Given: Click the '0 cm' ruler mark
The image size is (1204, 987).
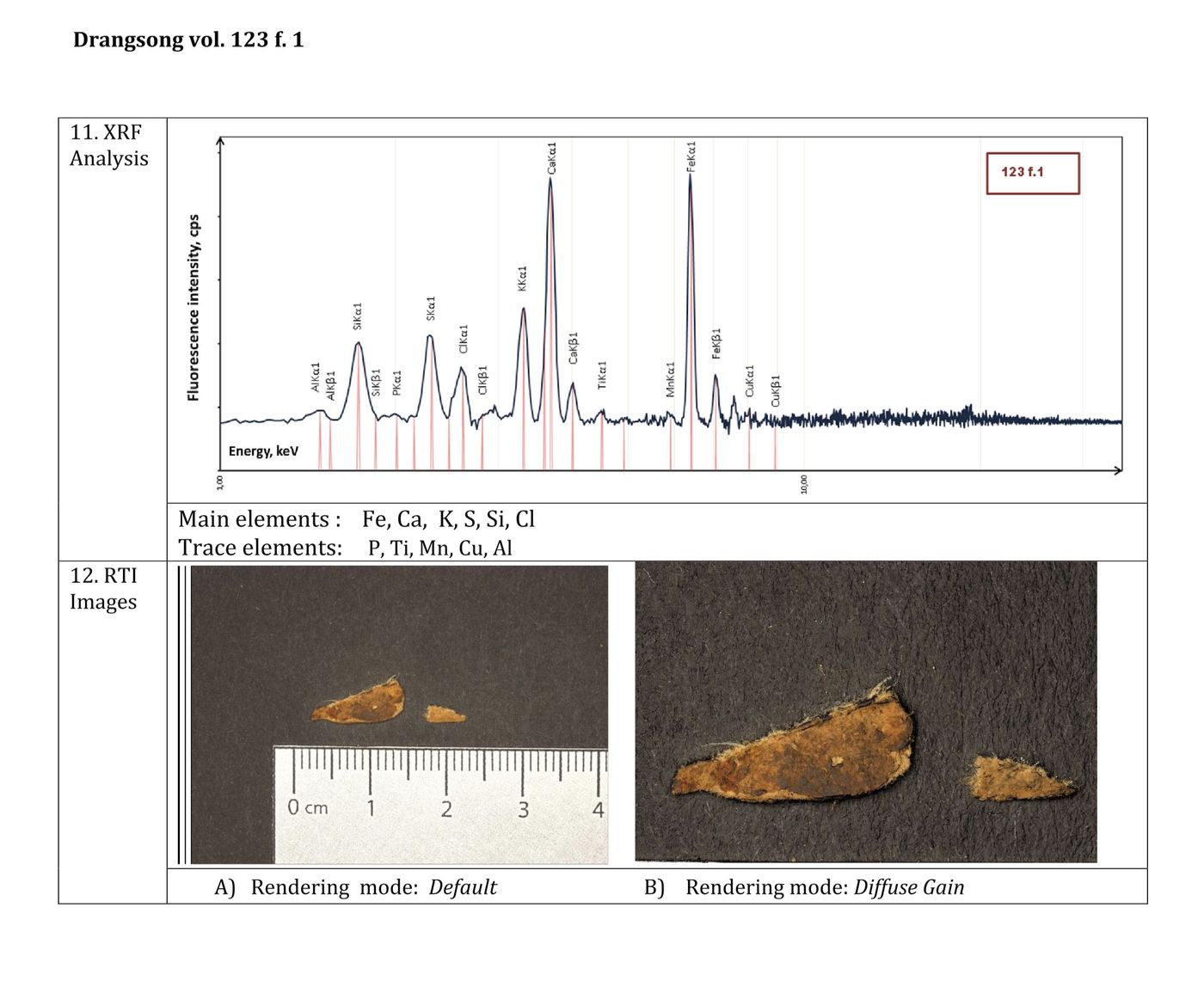Looking at the screenshot, I should [307, 807].
